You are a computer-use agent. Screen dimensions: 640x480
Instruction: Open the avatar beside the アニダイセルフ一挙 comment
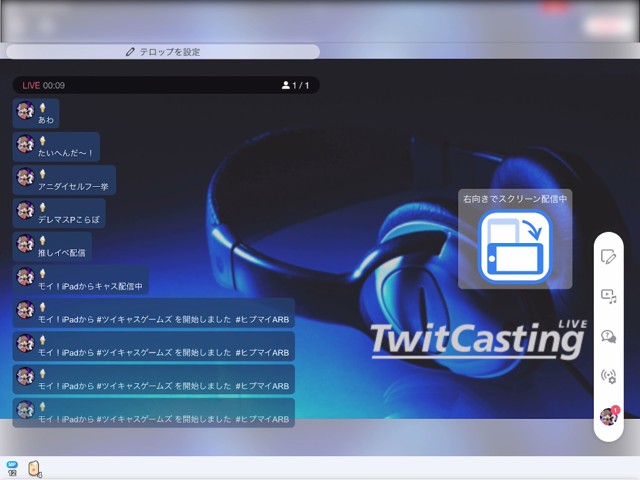[25, 177]
